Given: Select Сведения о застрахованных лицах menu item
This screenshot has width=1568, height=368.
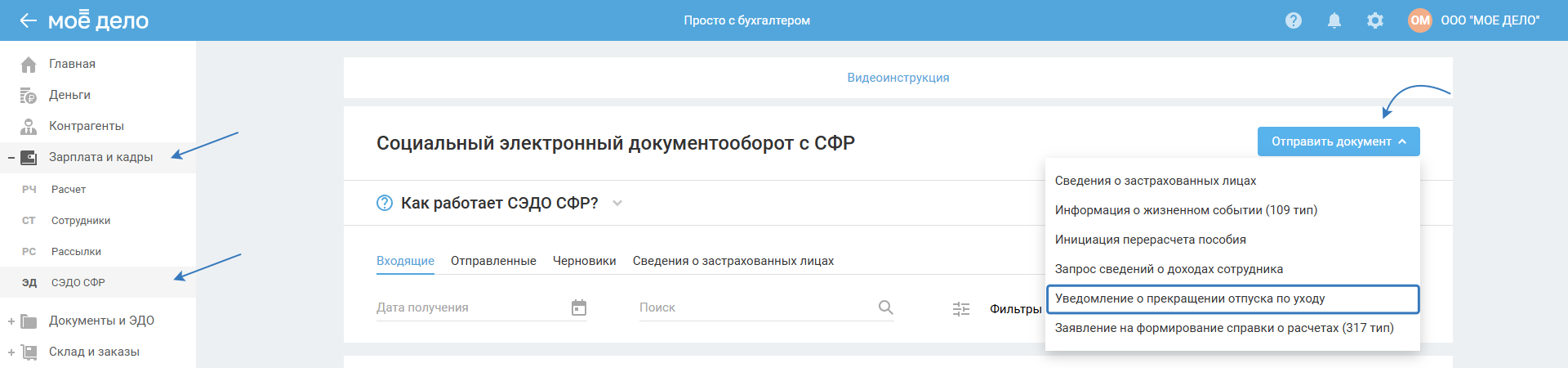Looking at the screenshot, I should pos(1232,181).
